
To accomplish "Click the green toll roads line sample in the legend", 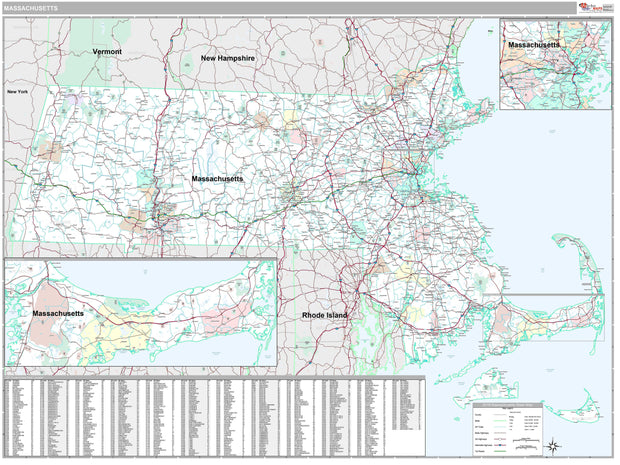I will pyautogui.click(x=500, y=451).
